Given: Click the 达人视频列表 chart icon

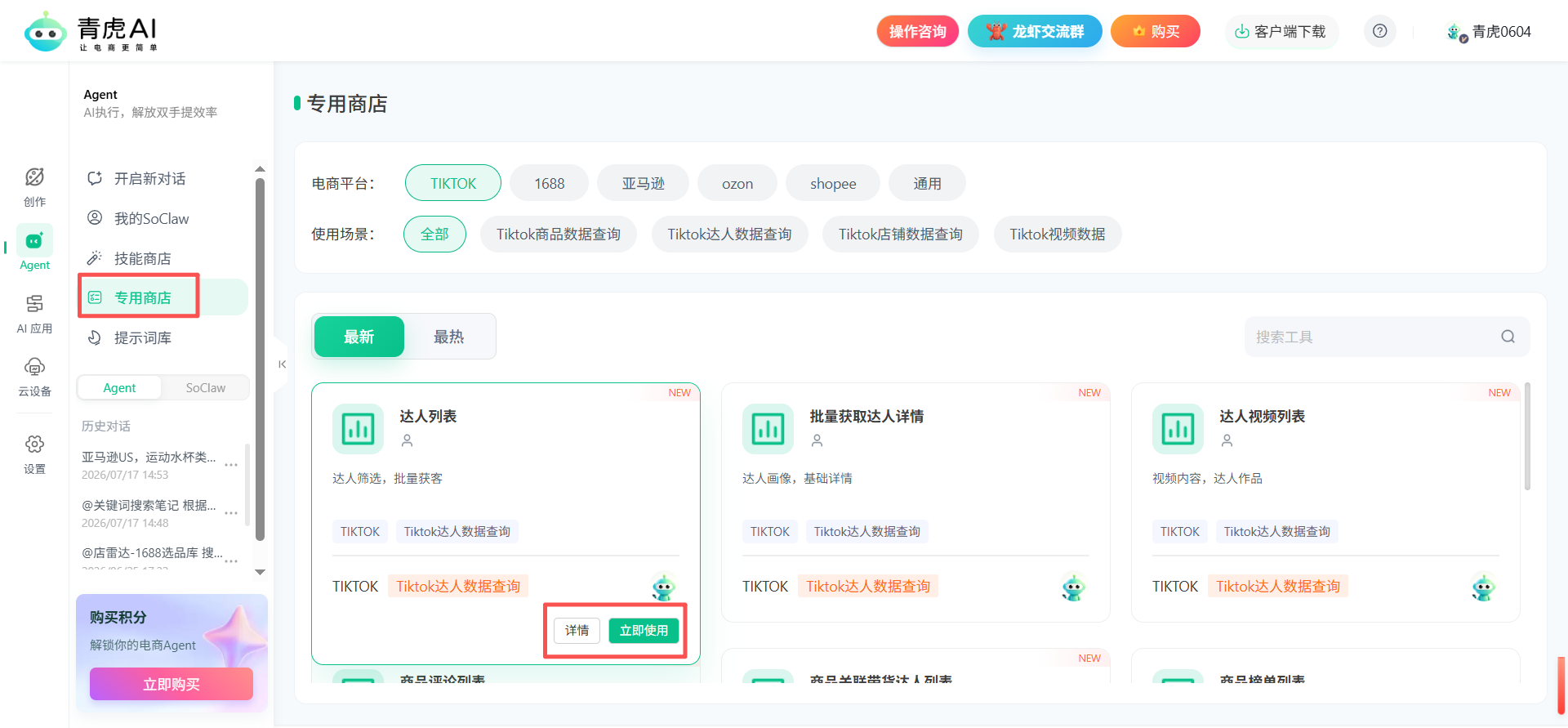Looking at the screenshot, I should [1178, 429].
